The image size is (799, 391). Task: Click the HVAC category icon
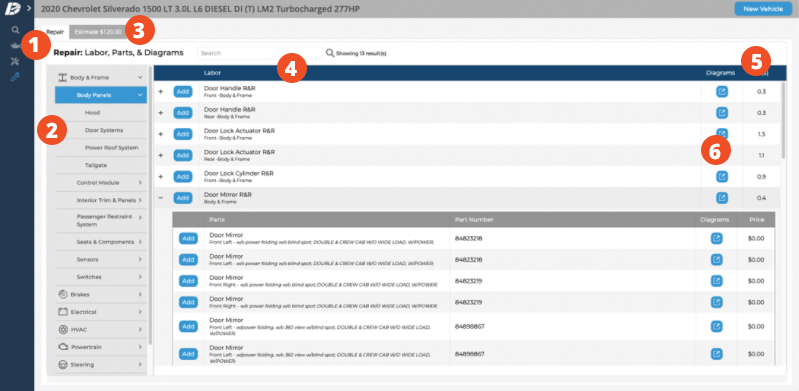pos(63,329)
